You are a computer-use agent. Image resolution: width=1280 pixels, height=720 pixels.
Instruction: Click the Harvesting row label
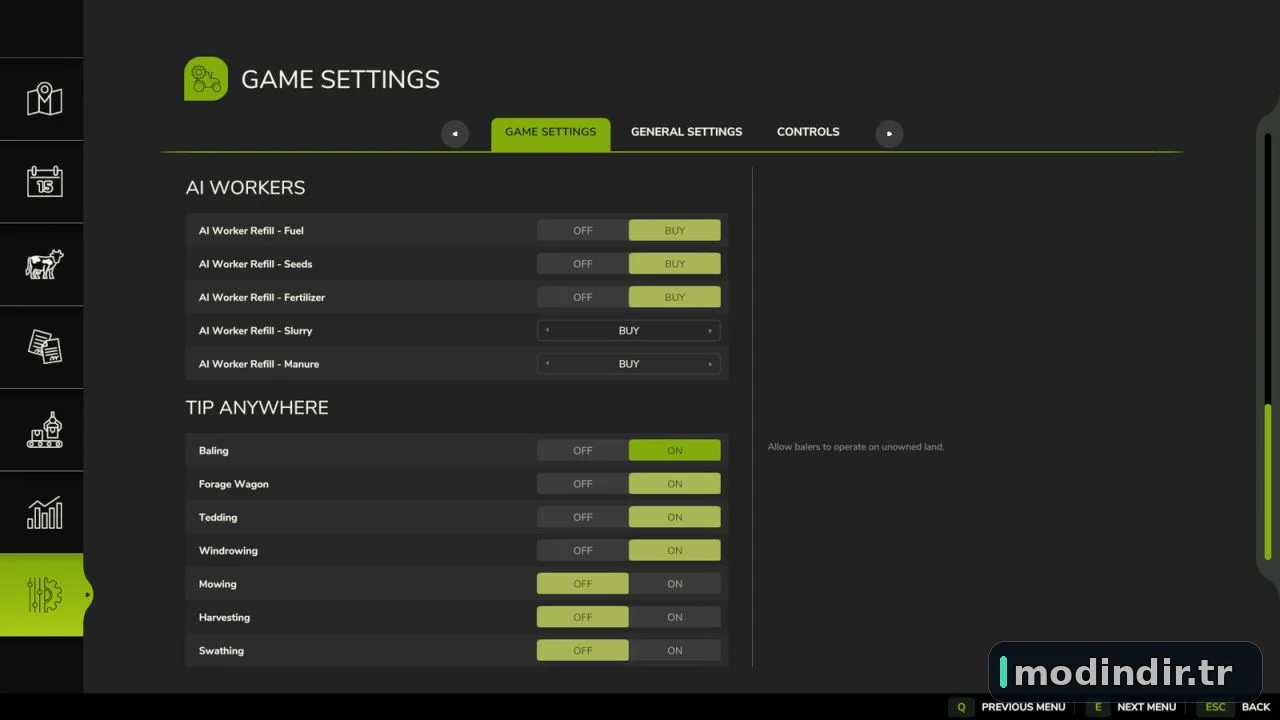224,617
